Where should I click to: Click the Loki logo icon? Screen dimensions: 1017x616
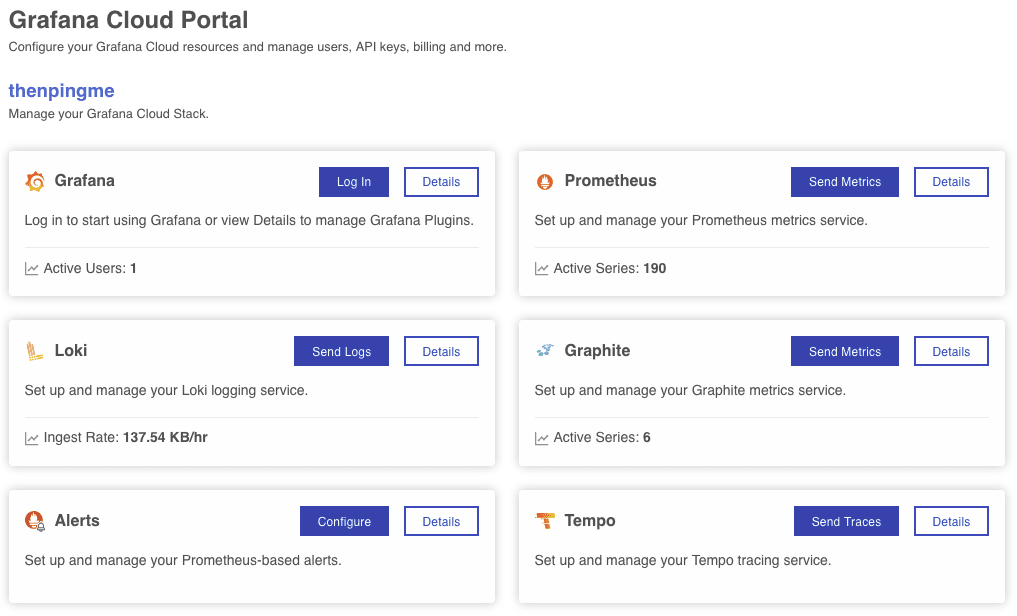coord(34,351)
